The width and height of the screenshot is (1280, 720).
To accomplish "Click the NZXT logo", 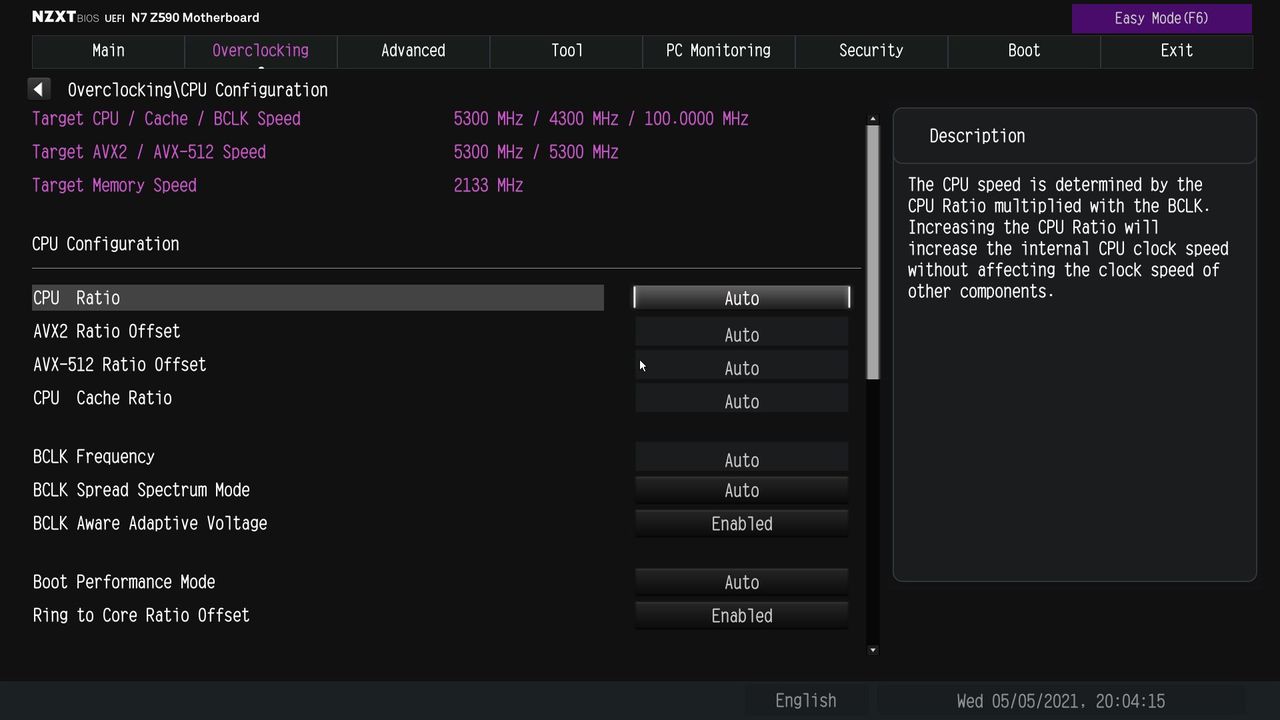I will pos(53,17).
